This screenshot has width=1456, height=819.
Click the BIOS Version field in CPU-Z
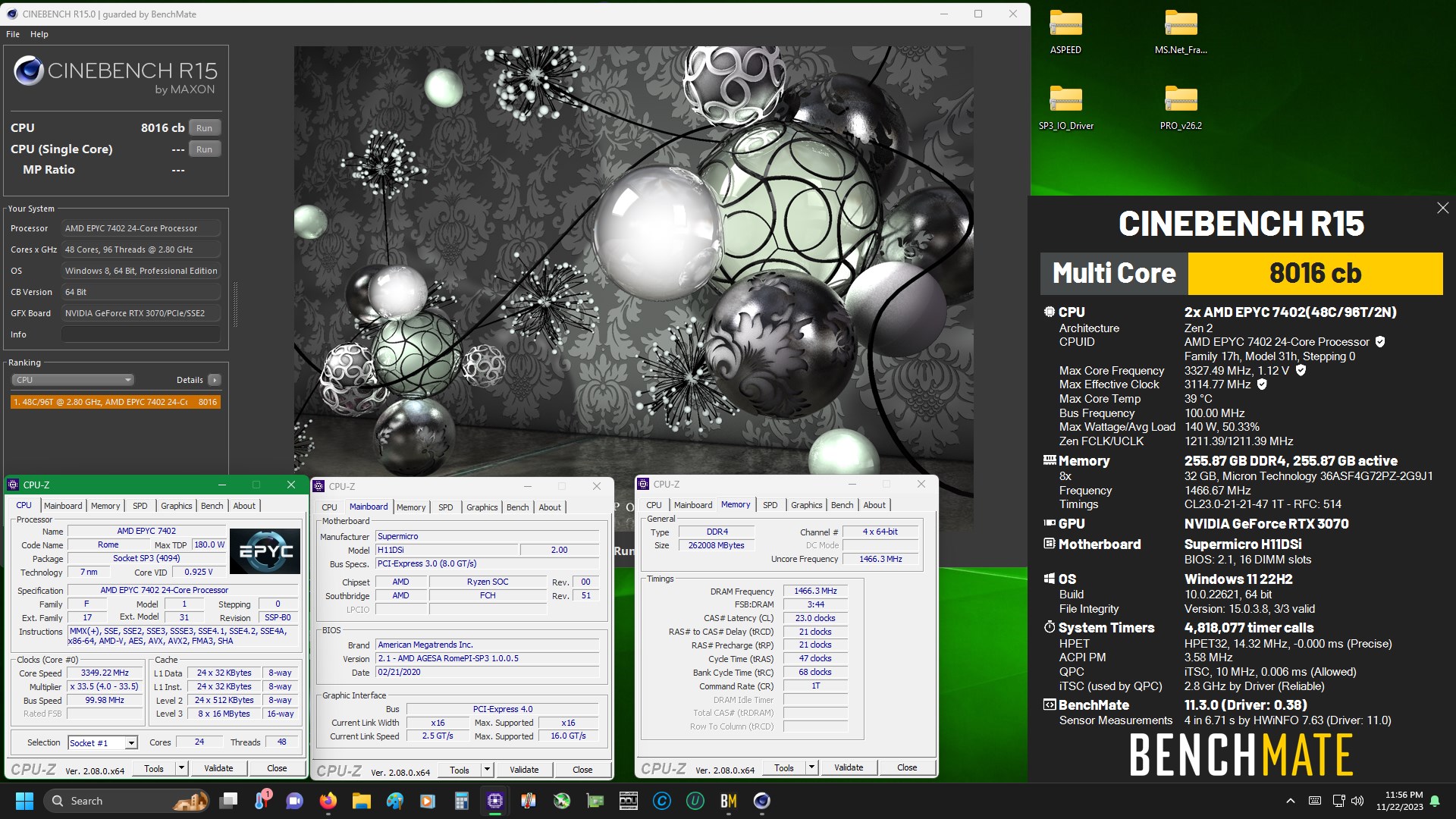(487, 659)
